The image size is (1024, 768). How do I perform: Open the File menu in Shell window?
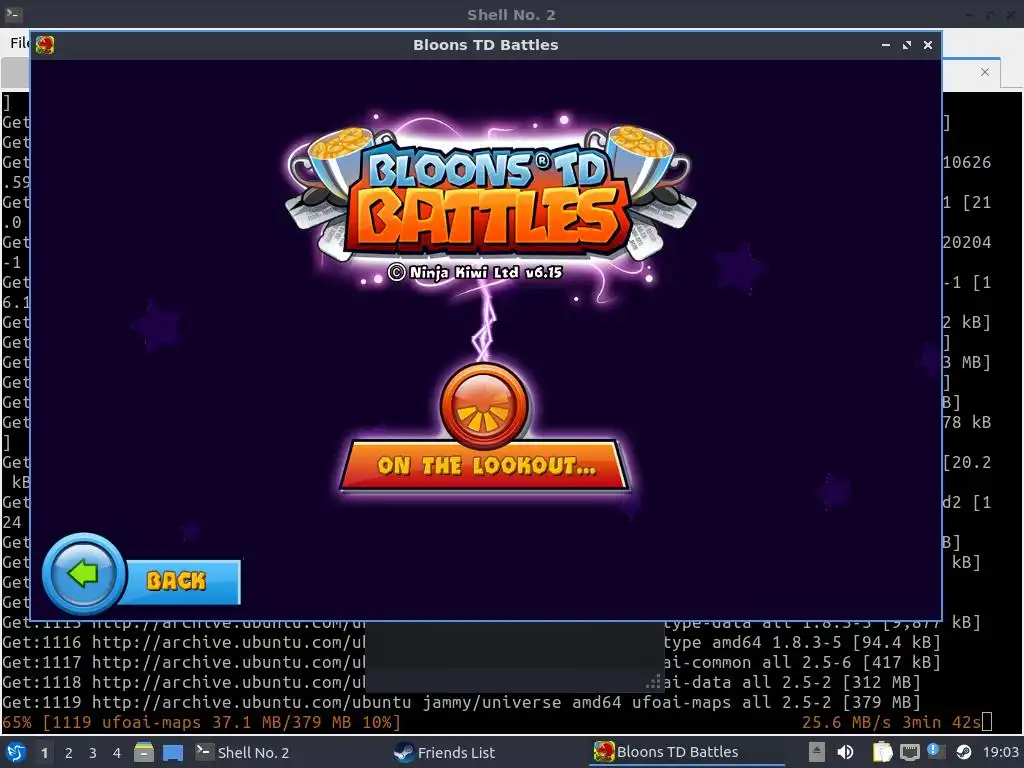coord(19,42)
